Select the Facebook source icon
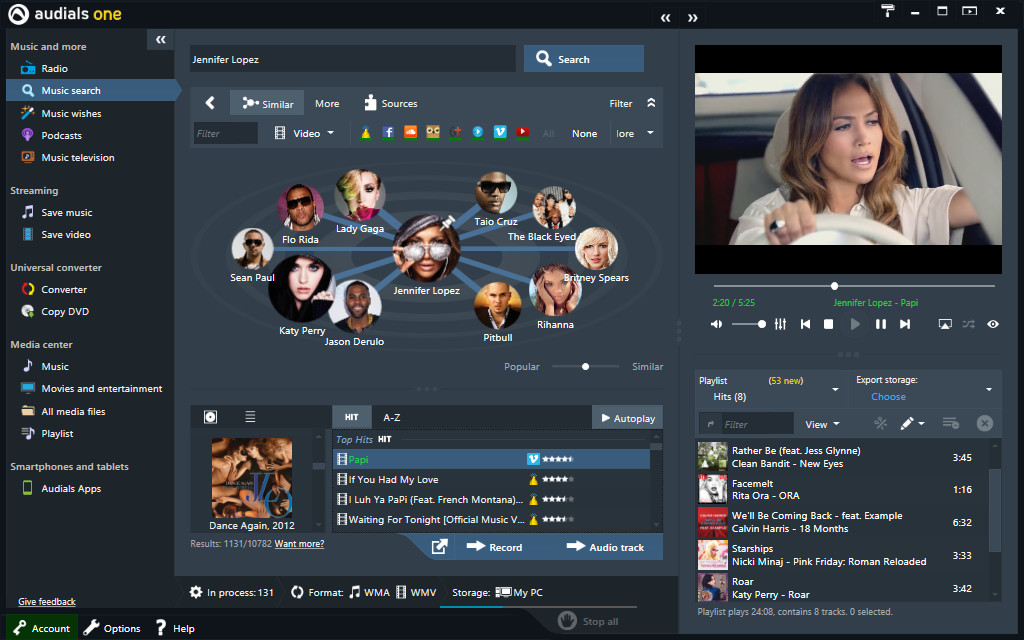 tap(388, 132)
